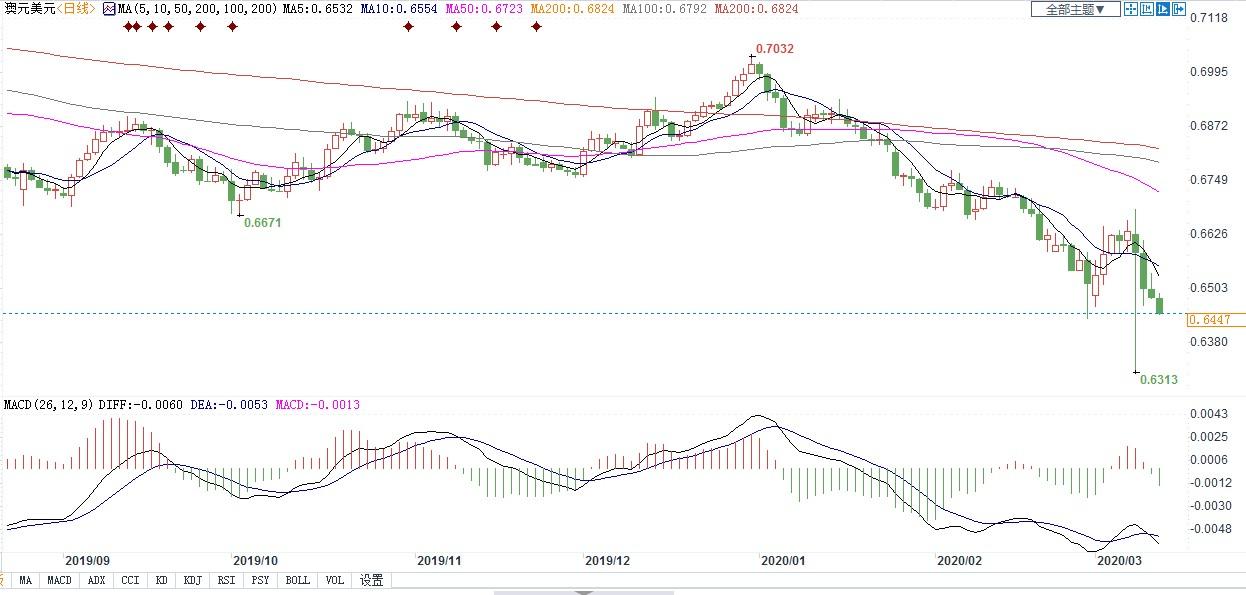Select the crosshair cursor tool icon

point(1131,9)
